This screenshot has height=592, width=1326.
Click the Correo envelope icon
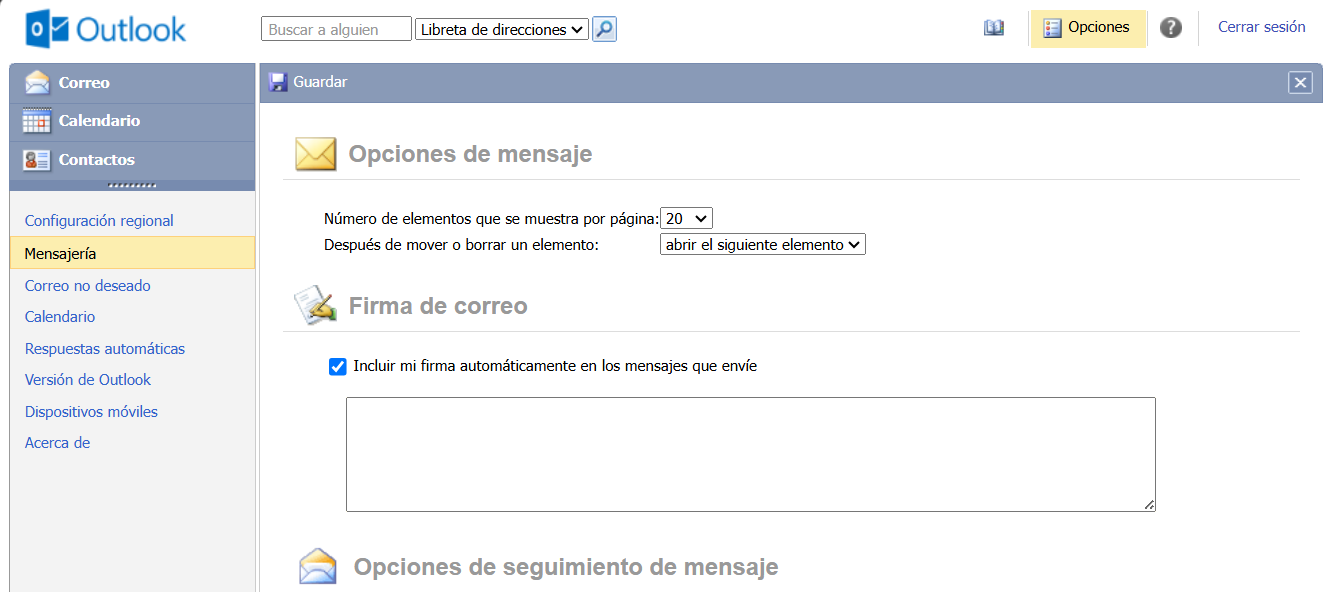[x=37, y=82]
